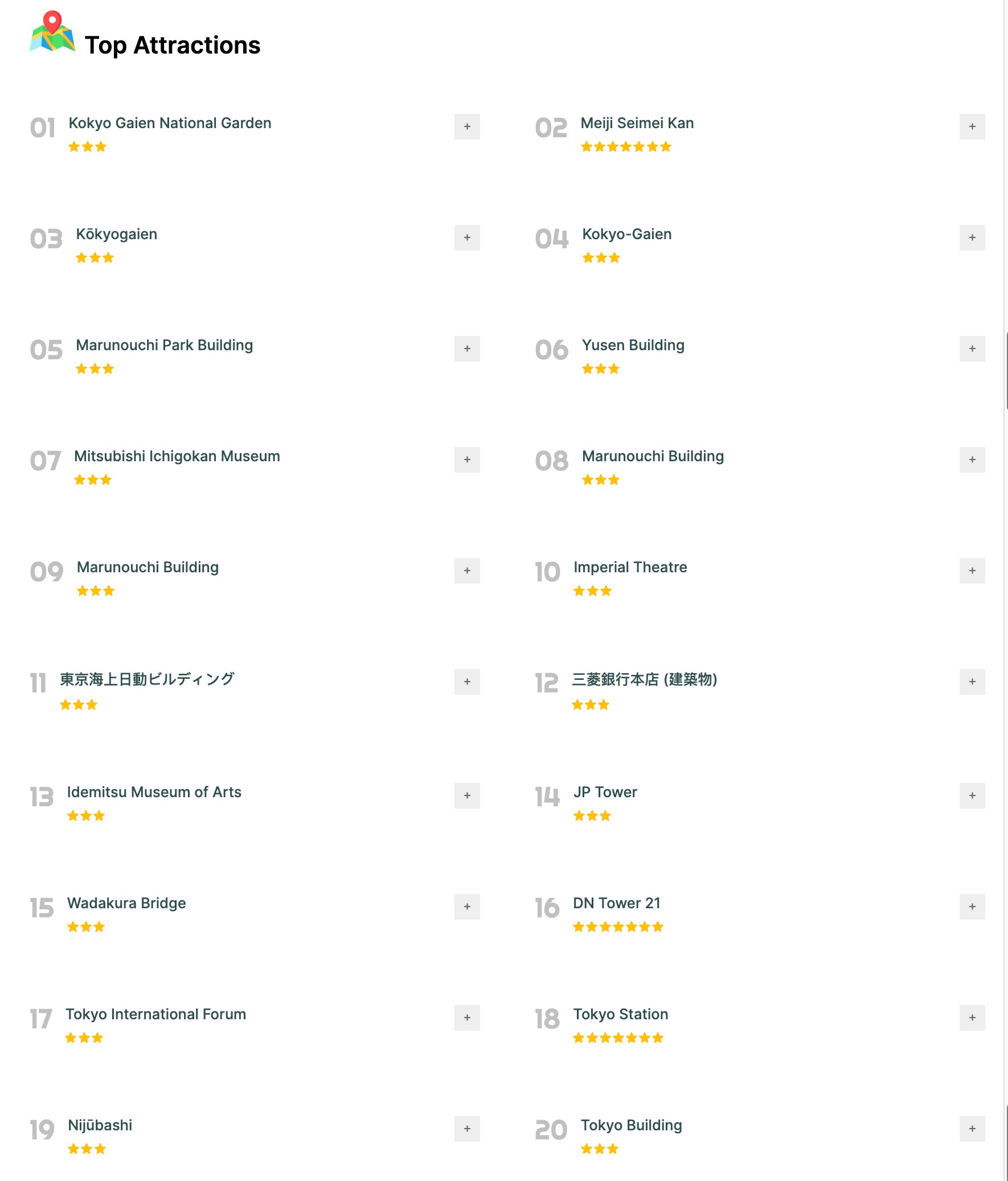
Task: Click the star rating under Imperial Theatre
Action: pyautogui.click(x=592, y=590)
